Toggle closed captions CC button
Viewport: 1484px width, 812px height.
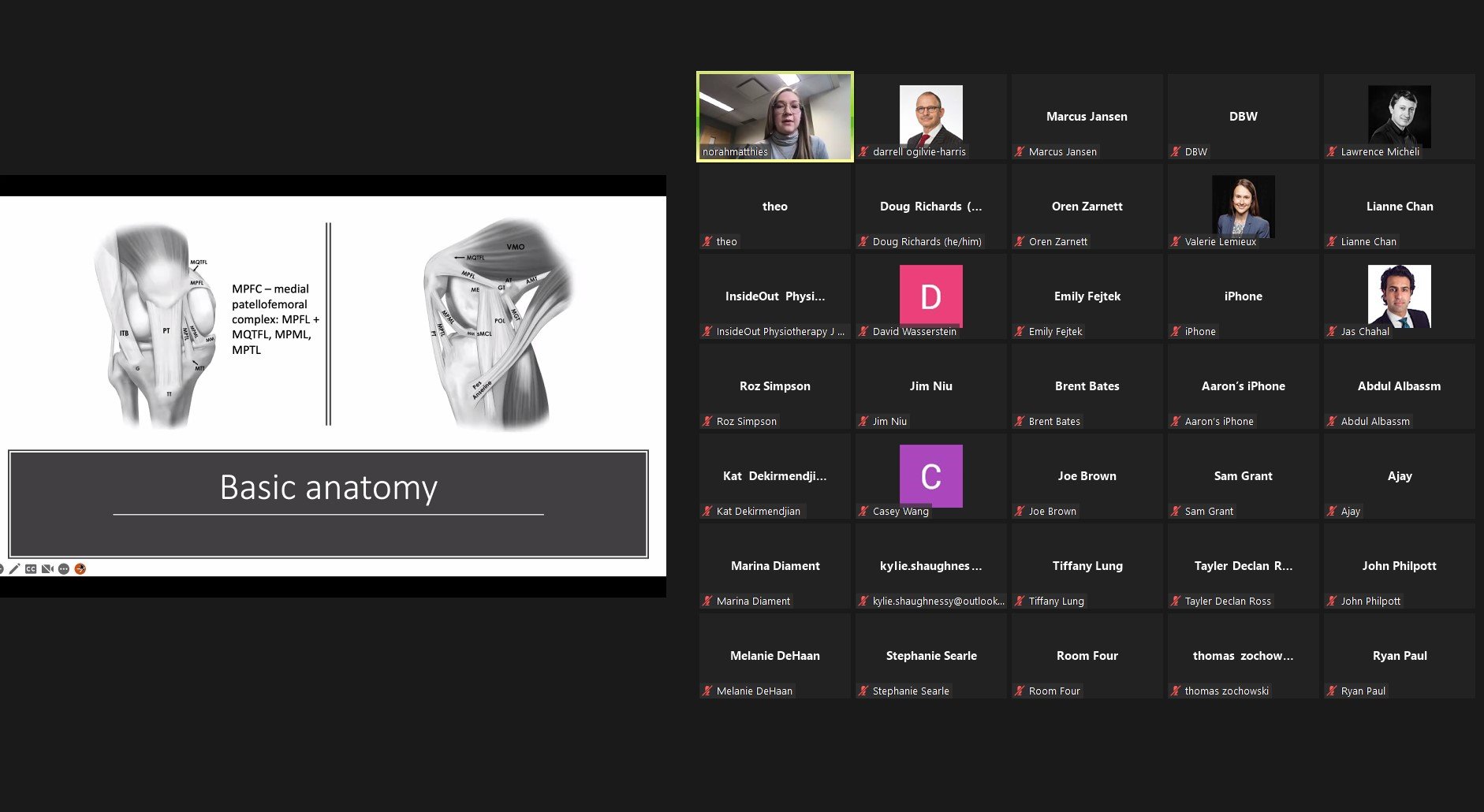31,568
